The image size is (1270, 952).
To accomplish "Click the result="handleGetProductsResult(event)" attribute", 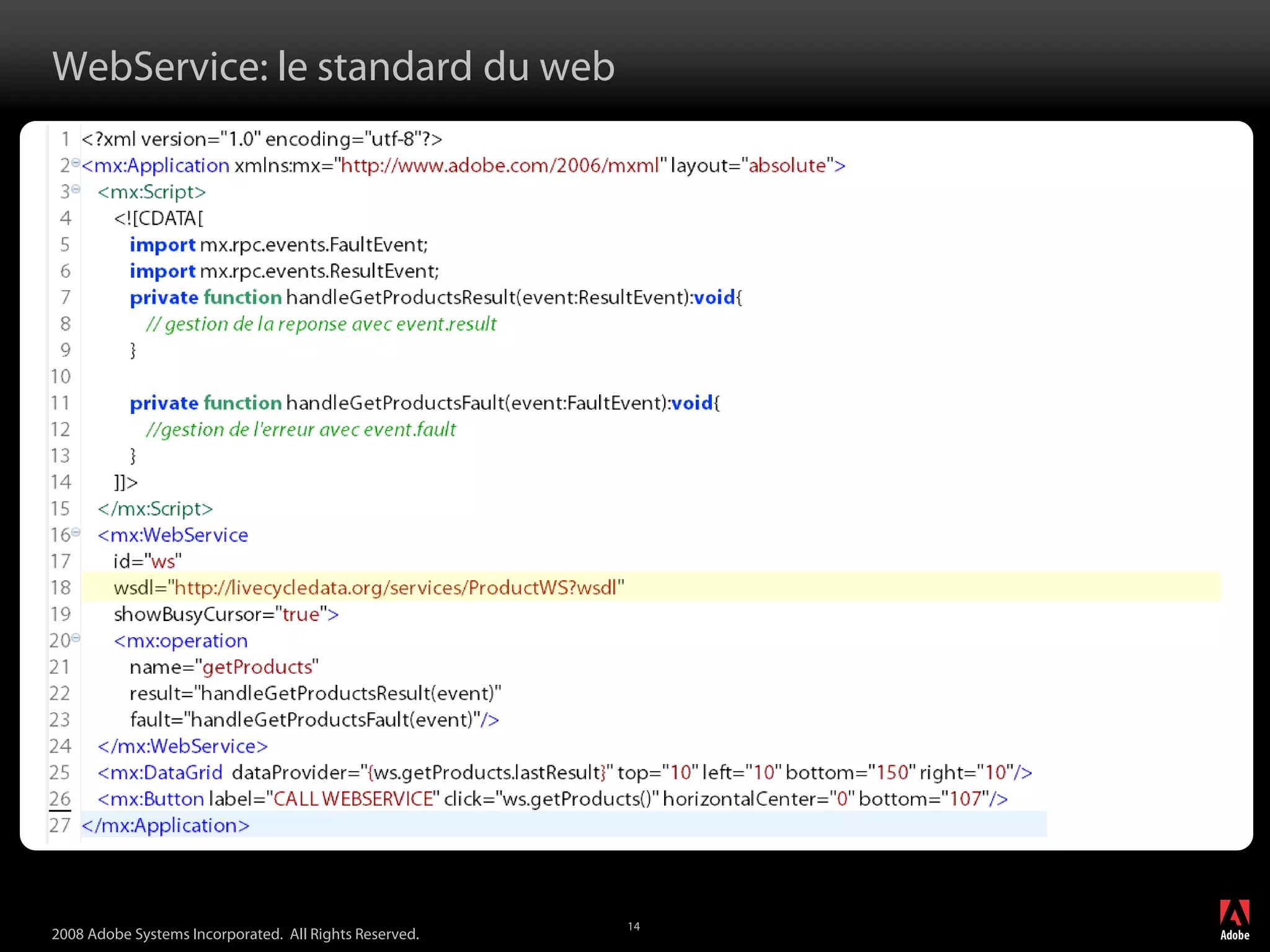I will (316, 694).
